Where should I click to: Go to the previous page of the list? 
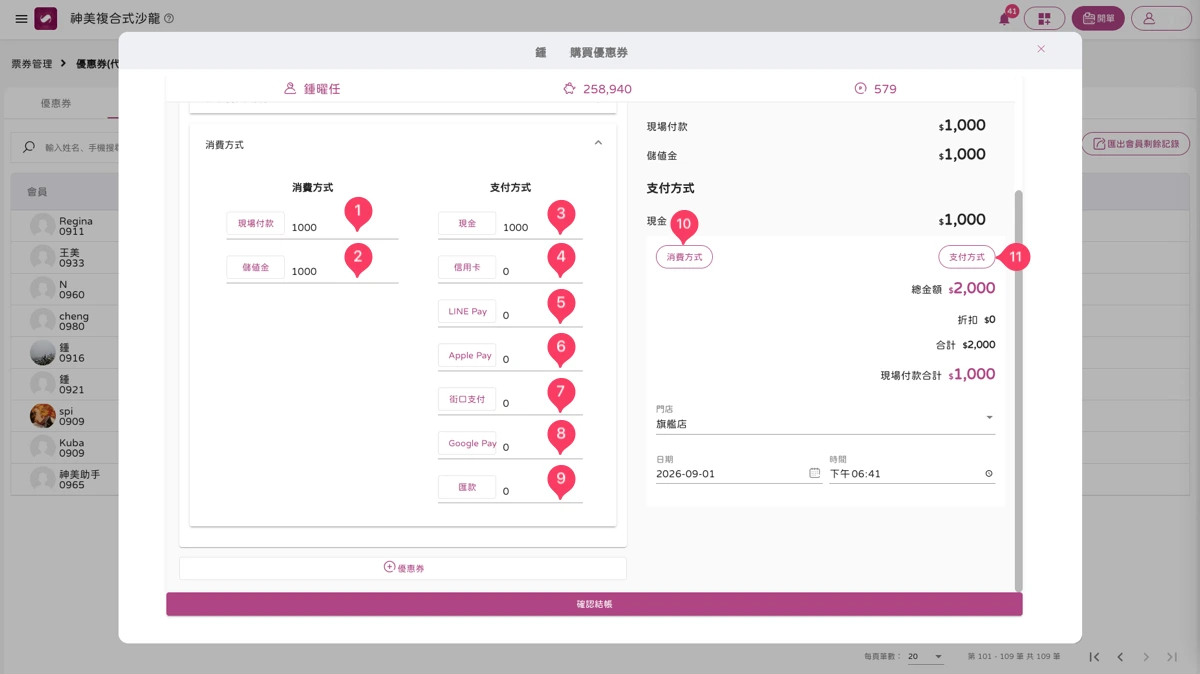[x=1121, y=657]
